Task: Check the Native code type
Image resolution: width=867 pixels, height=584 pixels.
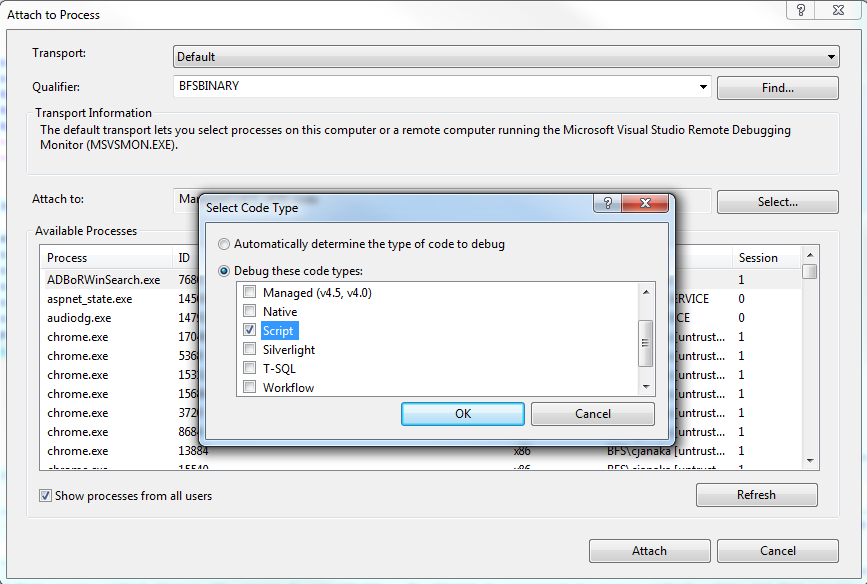Action: (248, 311)
